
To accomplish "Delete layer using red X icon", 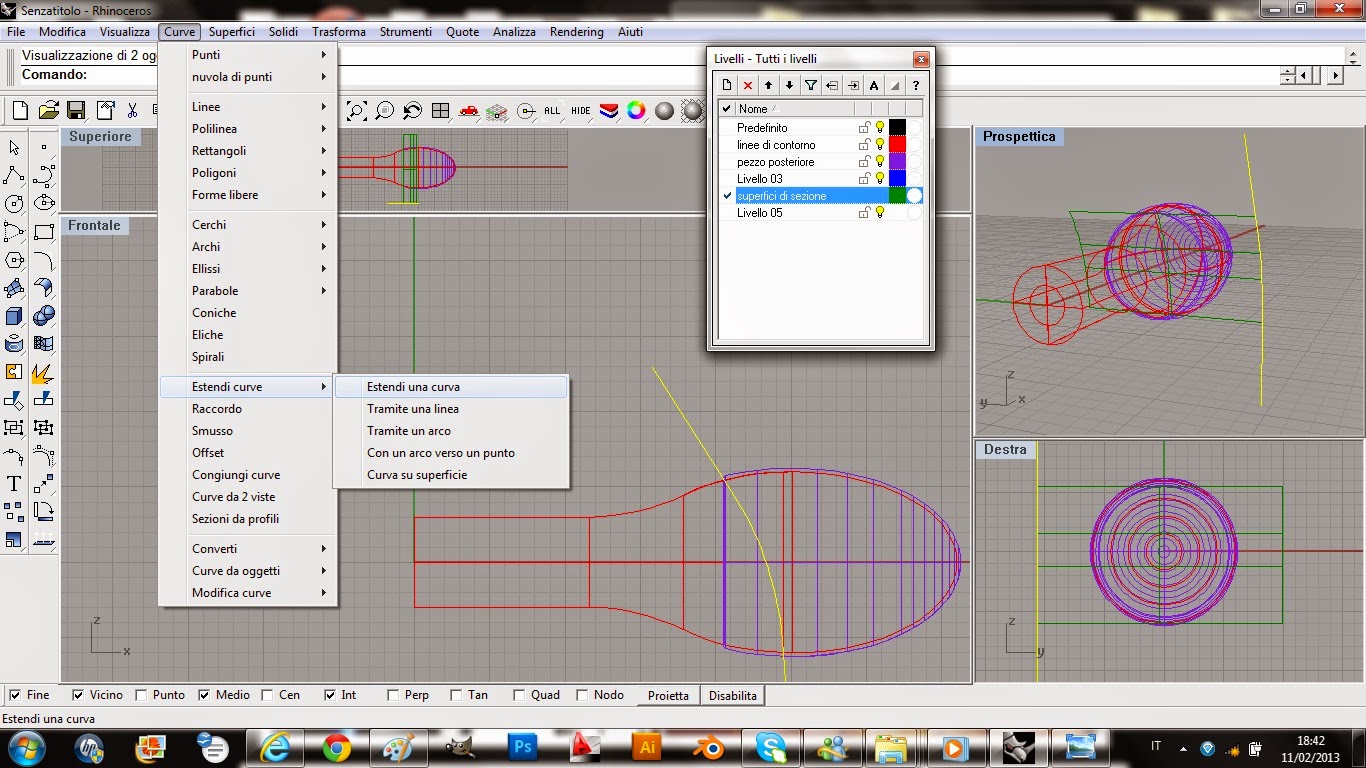I will click(x=747, y=85).
